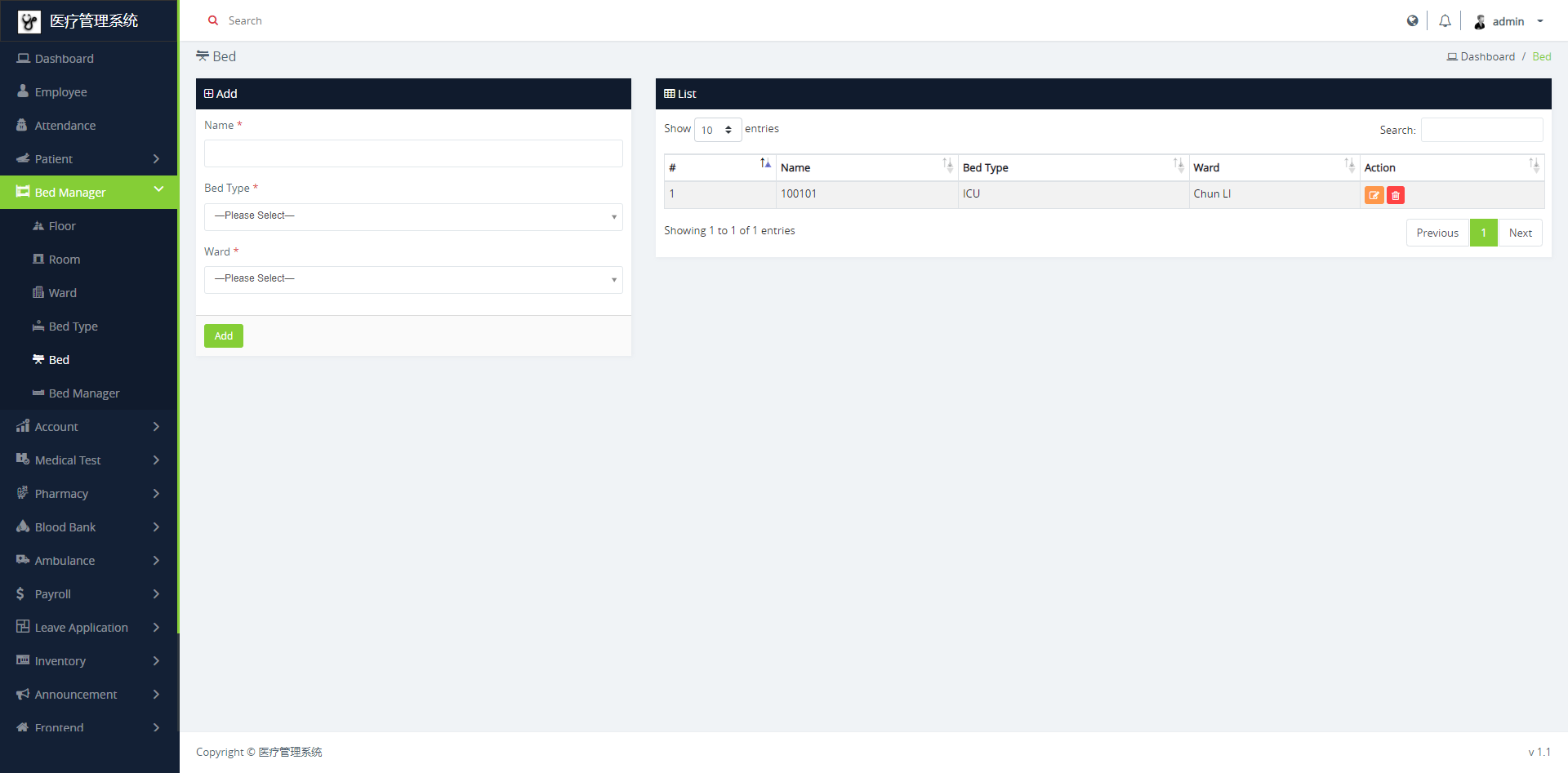Click the search magnifier icon
The width and height of the screenshot is (1568, 773).
(213, 21)
